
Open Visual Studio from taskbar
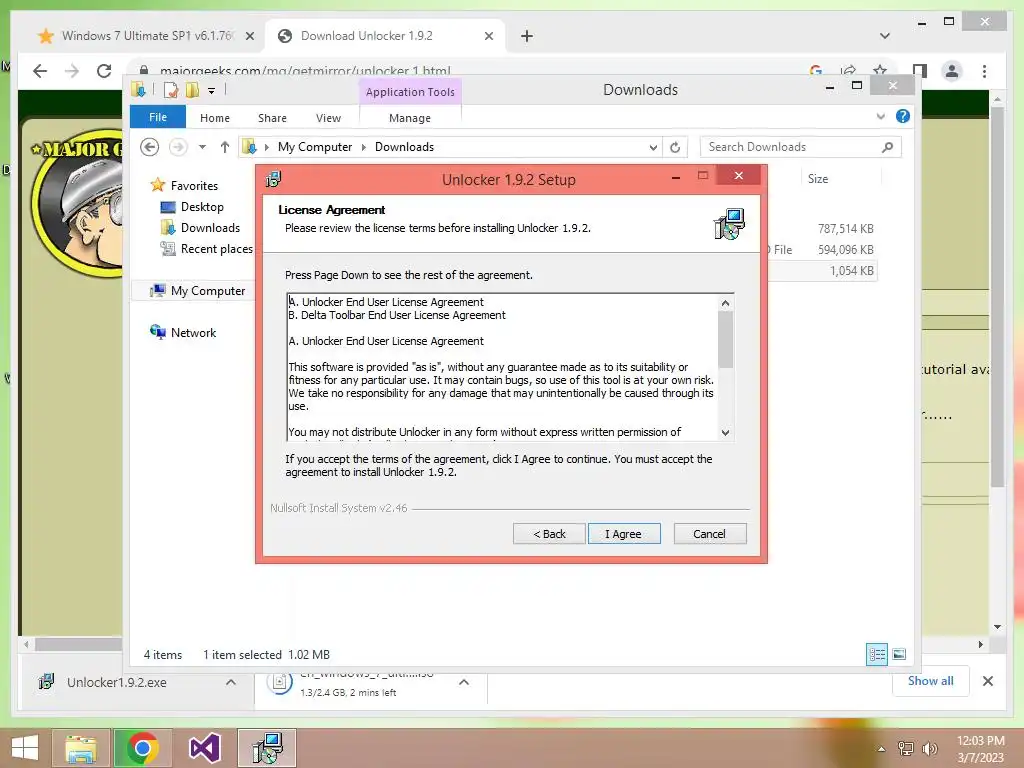pyautogui.click(x=204, y=748)
